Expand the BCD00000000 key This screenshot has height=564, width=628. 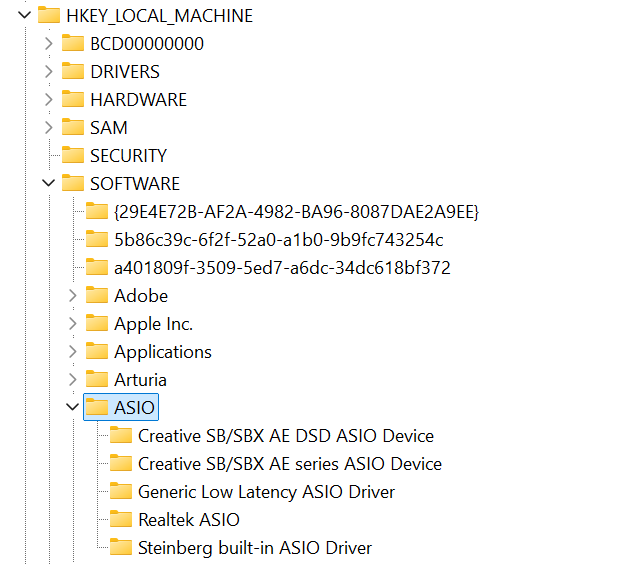pyautogui.click(x=48, y=44)
